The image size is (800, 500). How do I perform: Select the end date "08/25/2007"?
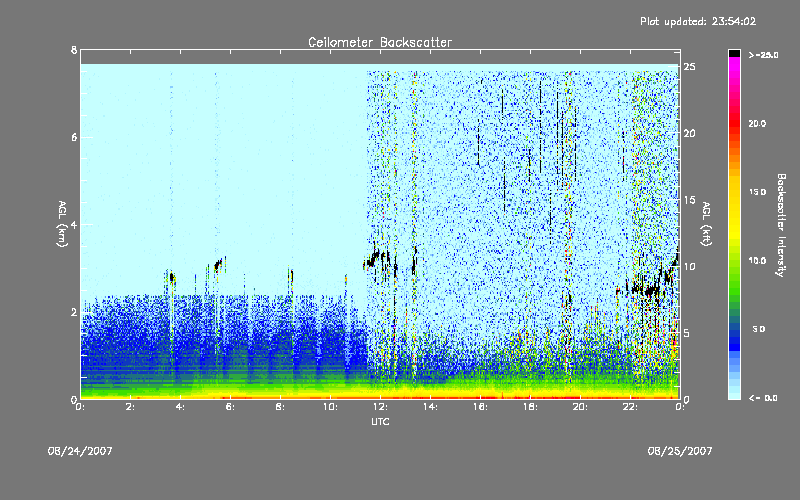[x=680, y=451]
